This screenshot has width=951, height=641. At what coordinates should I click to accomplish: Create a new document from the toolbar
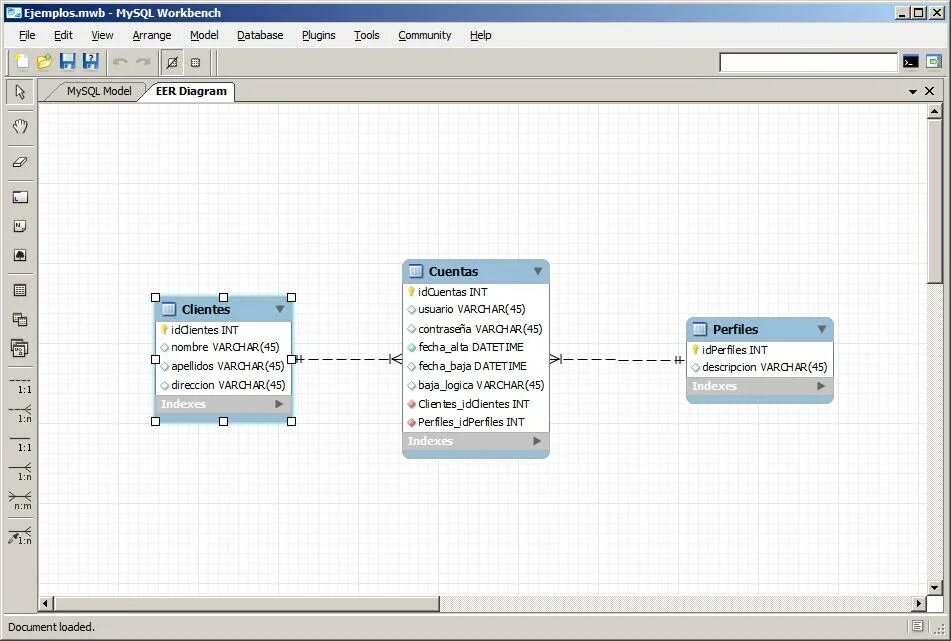(22, 62)
